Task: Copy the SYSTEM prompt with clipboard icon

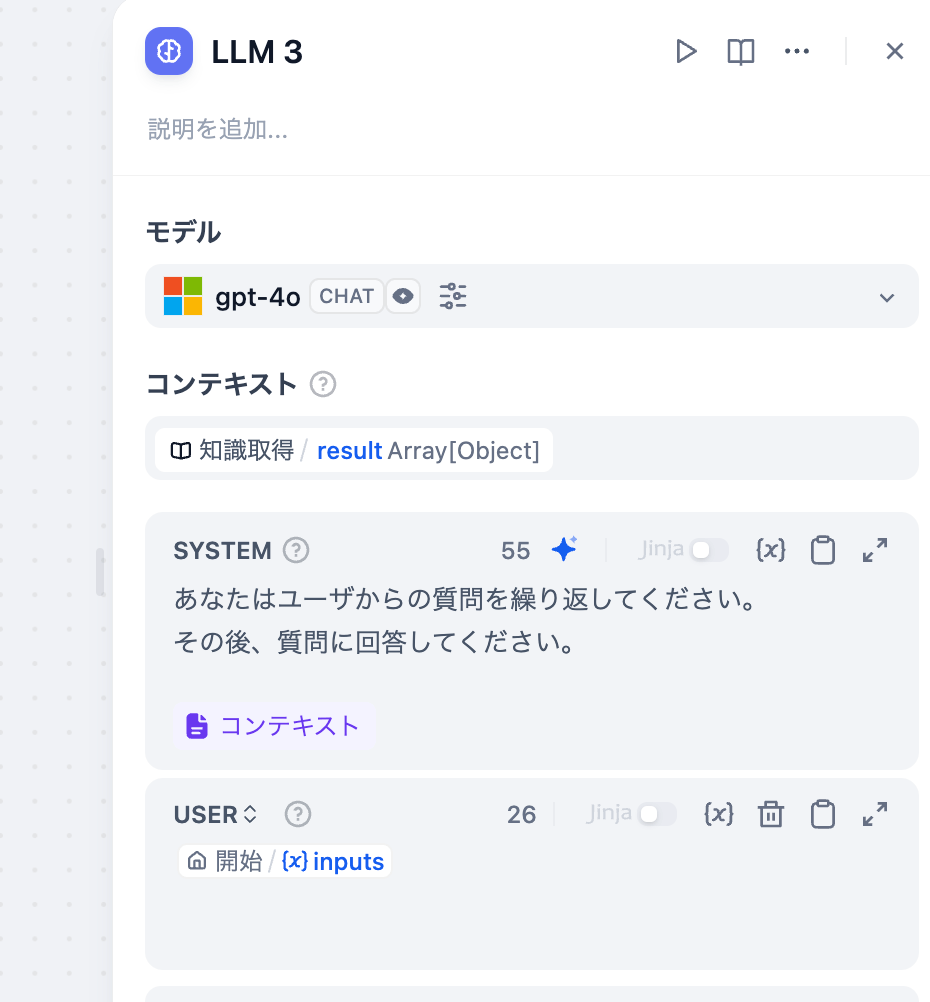Action: [x=823, y=550]
